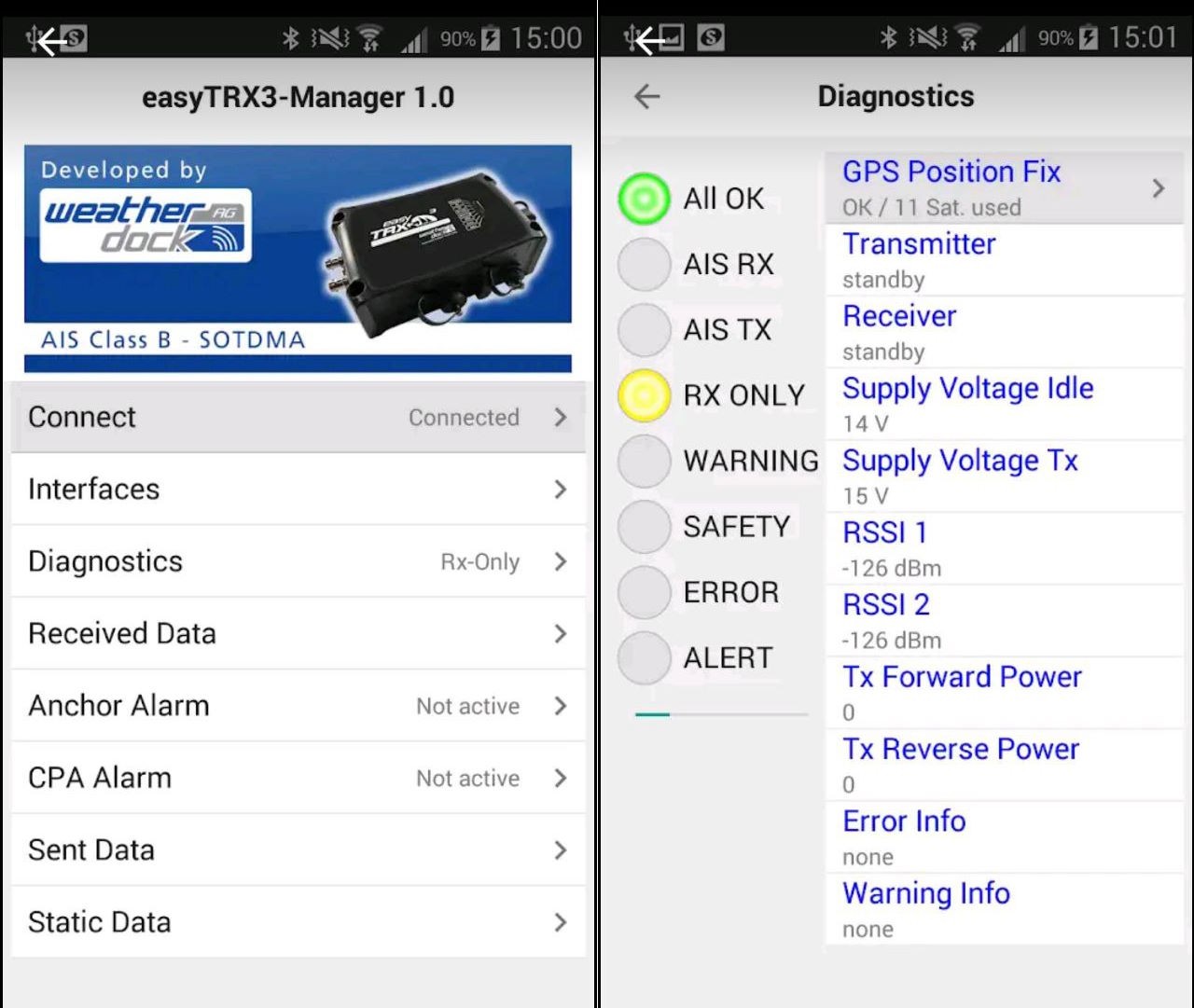This screenshot has height=1008, width=1194.
Task: Select the RSSI 2 item
Action: point(1005,621)
